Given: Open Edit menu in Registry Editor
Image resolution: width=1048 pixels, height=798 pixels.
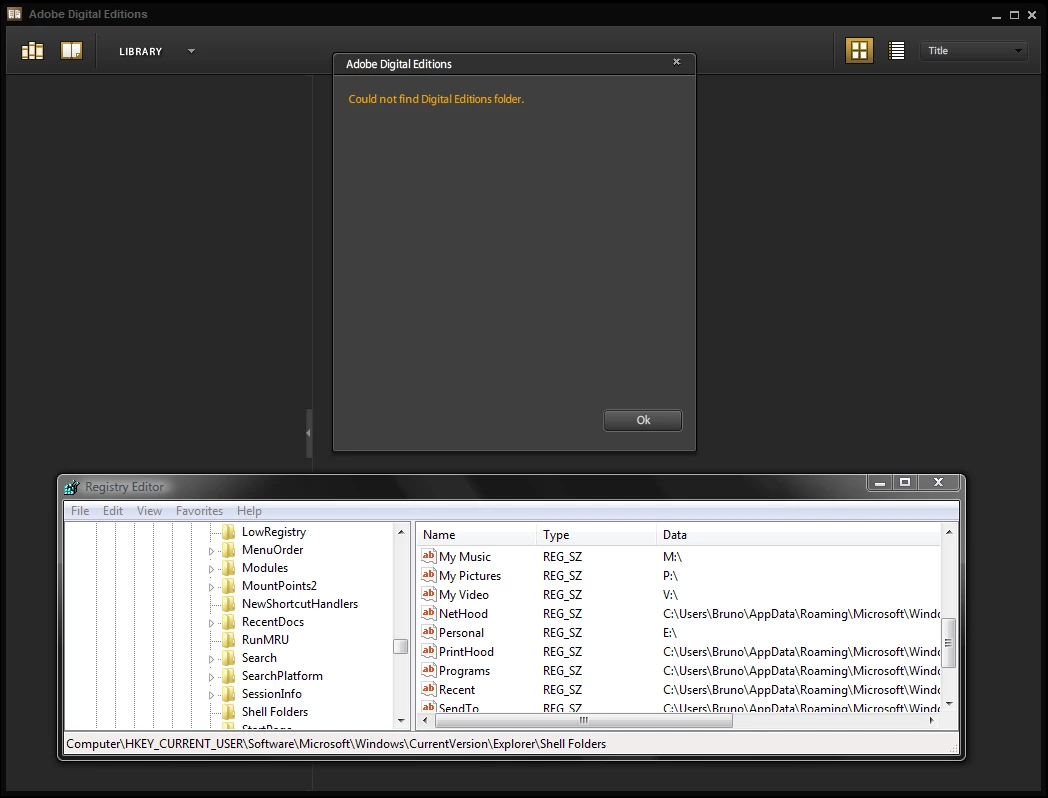Looking at the screenshot, I should coord(112,511).
